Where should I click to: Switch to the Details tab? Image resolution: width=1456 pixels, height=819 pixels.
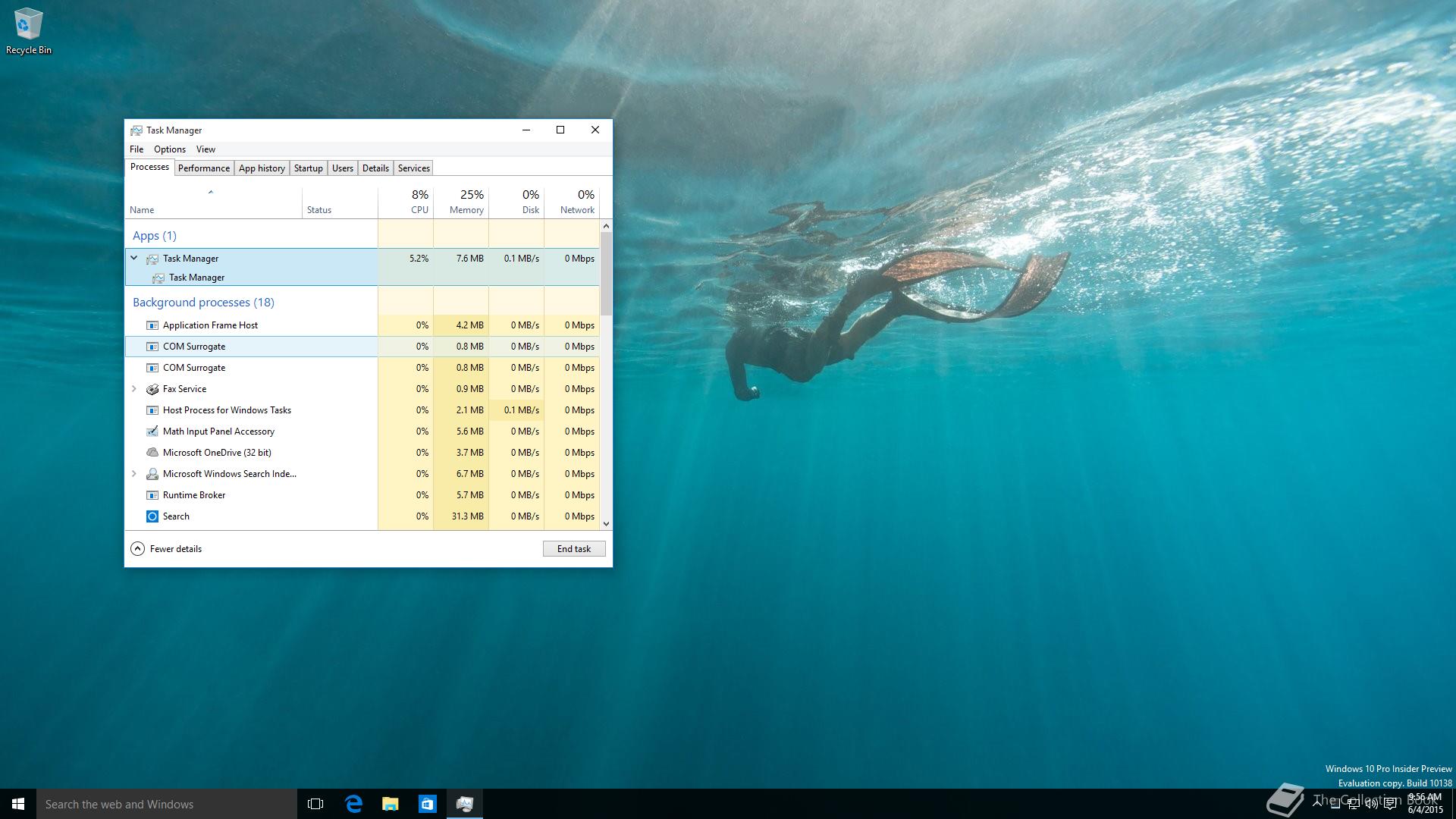[375, 168]
